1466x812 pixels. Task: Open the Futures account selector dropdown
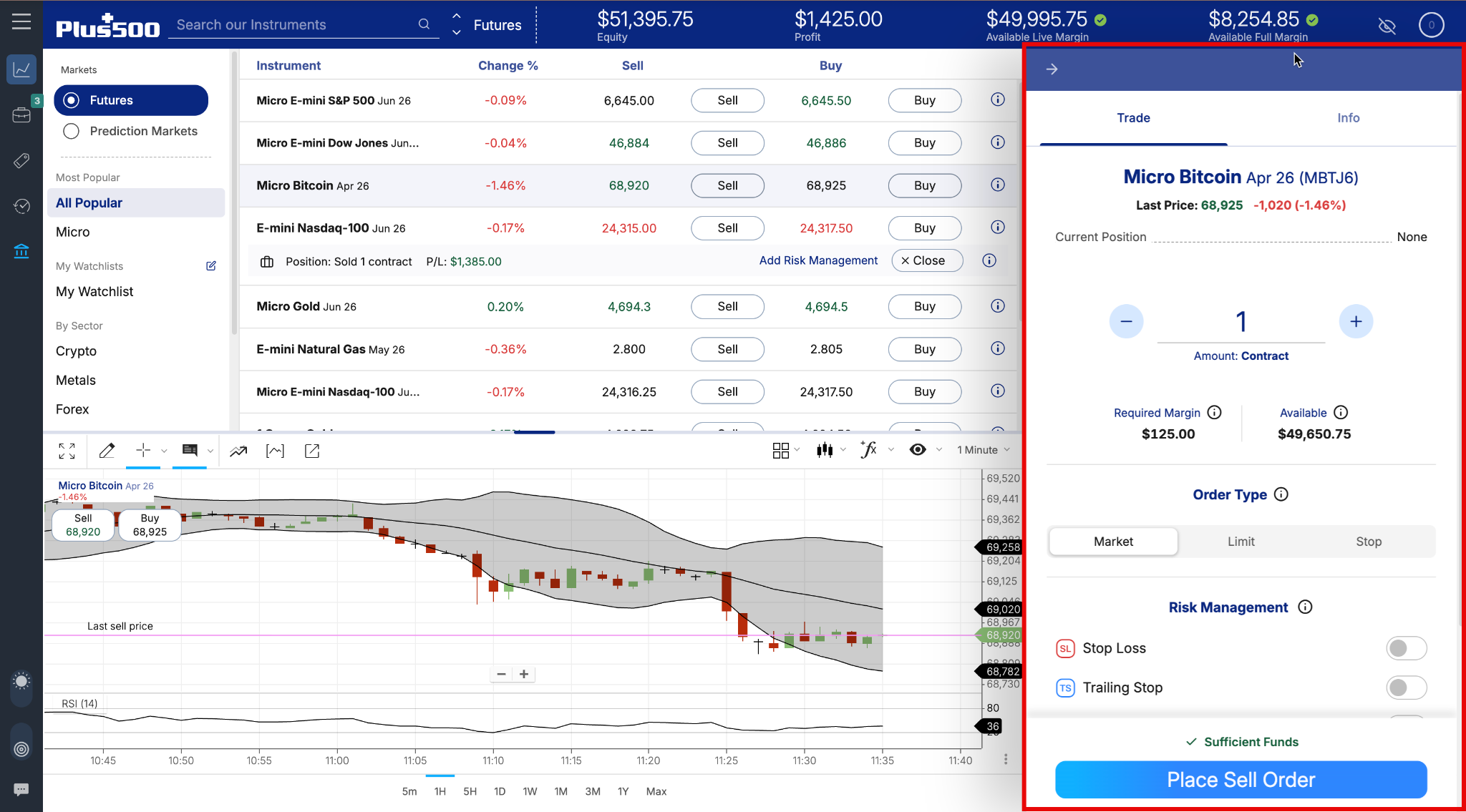click(x=487, y=25)
